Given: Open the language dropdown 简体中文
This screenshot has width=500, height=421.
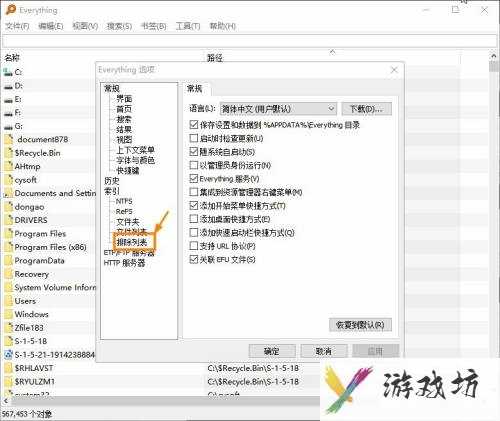Looking at the screenshot, I should point(278,109).
